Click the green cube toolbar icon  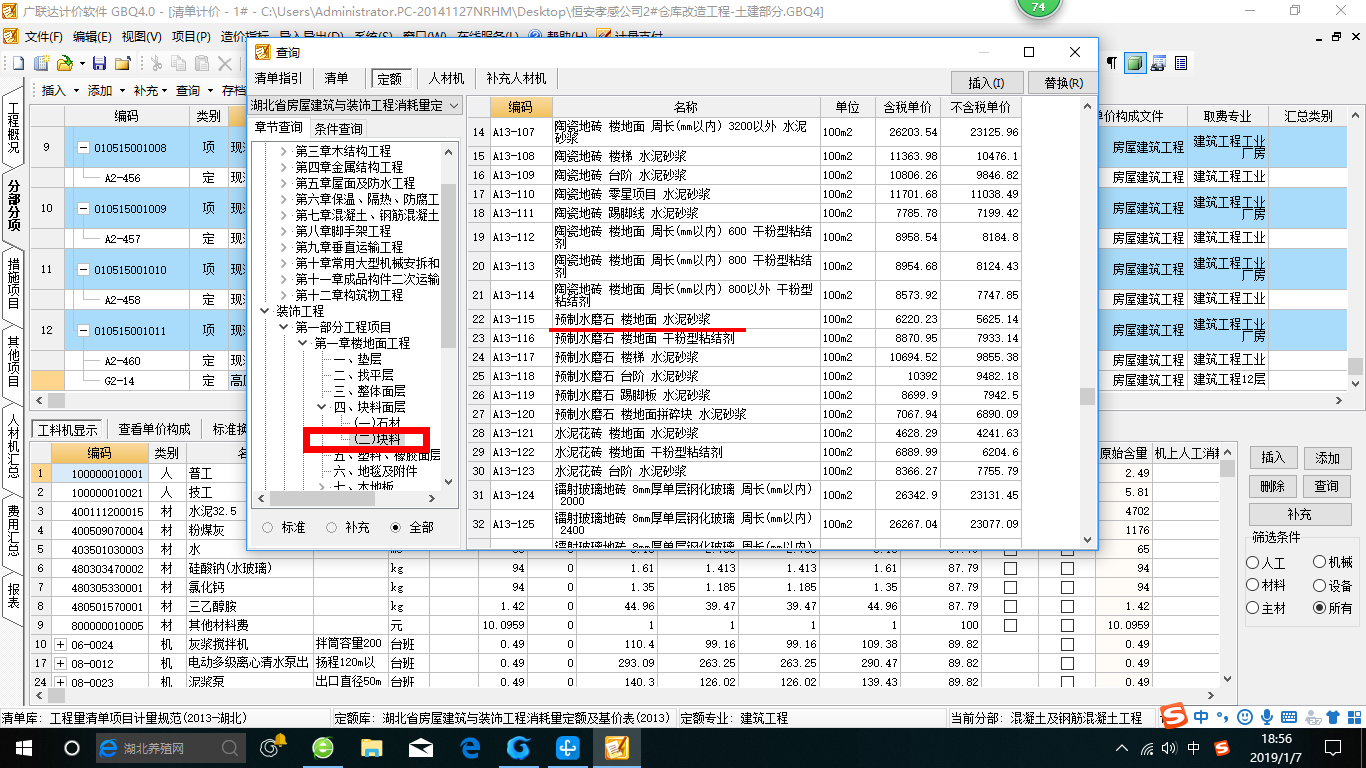[x=1134, y=63]
